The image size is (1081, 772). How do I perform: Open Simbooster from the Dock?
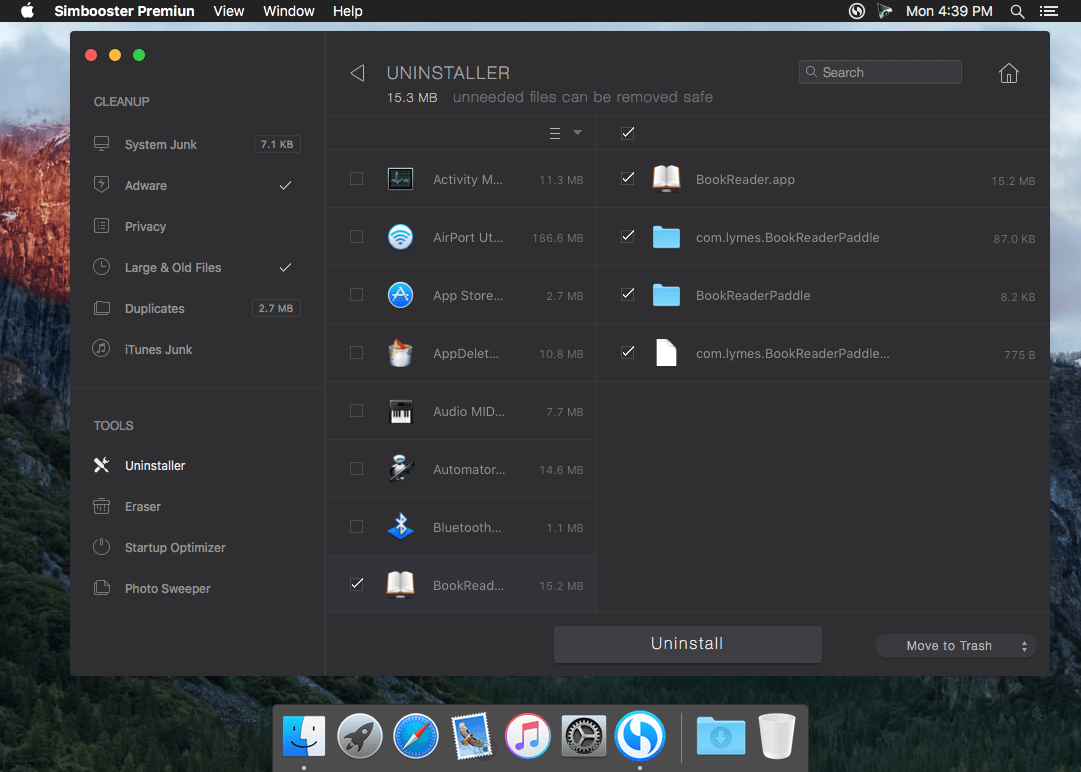coord(640,736)
